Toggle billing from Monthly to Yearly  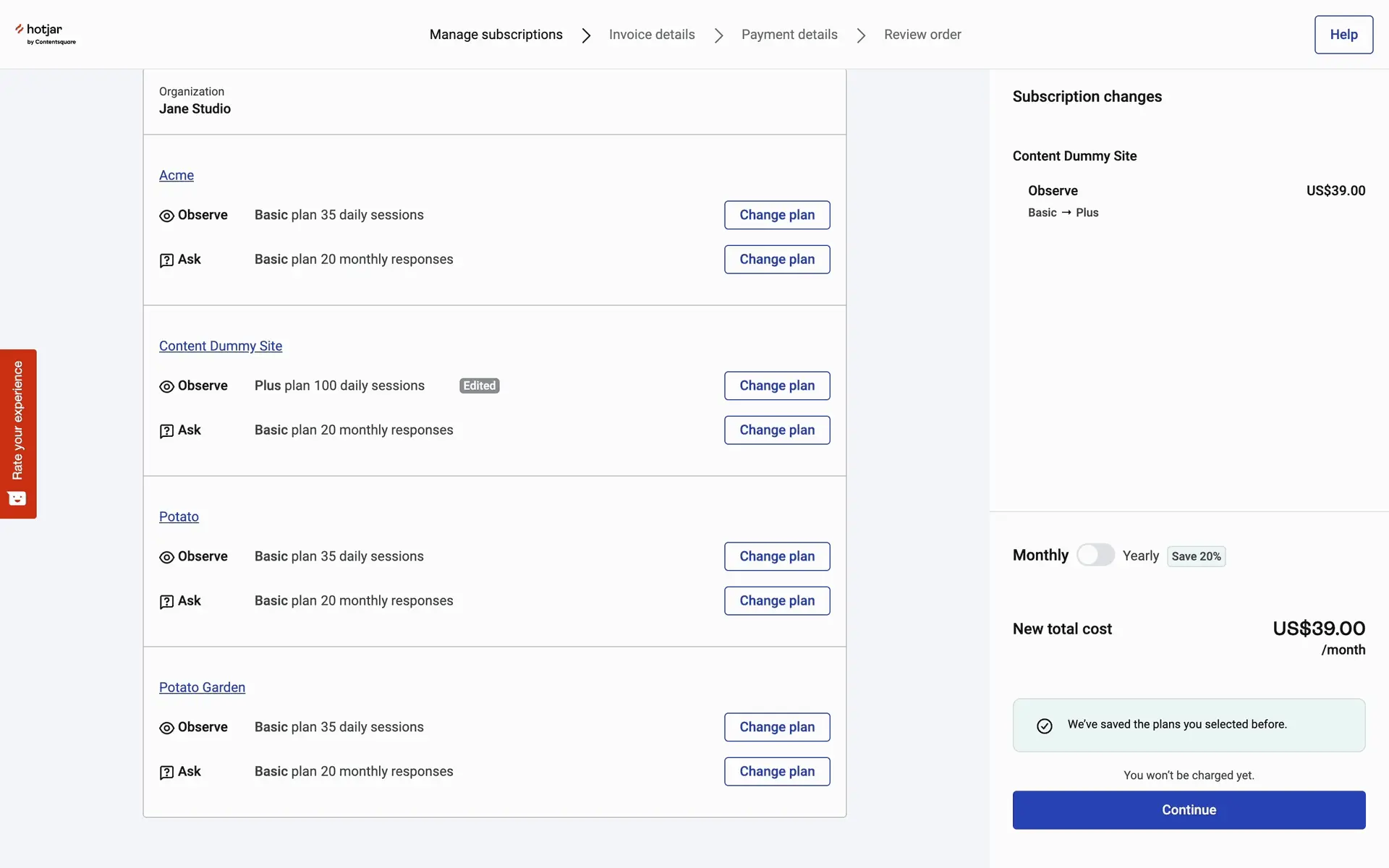1095,555
